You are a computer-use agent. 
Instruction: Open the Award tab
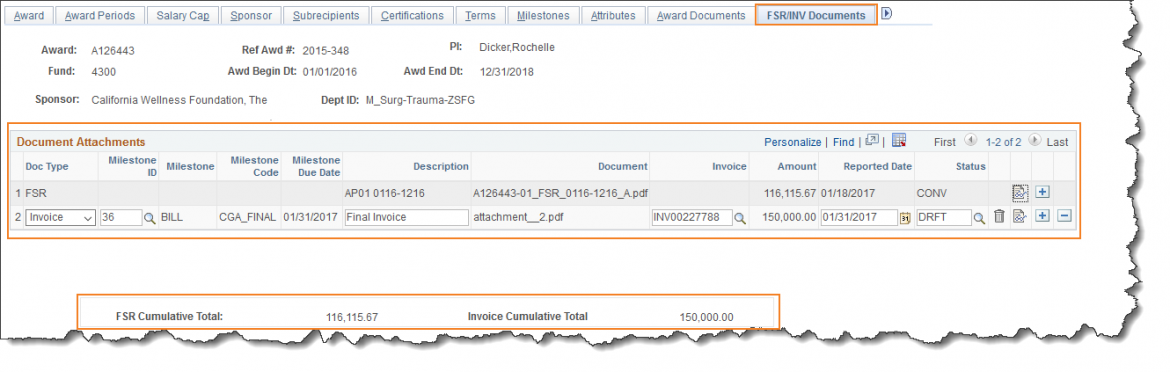point(29,15)
